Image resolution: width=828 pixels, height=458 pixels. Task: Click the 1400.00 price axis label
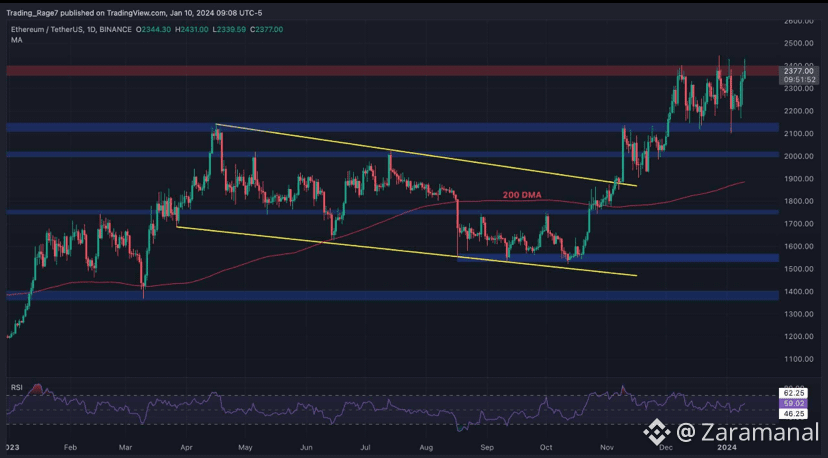pyautogui.click(x=798, y=292)
